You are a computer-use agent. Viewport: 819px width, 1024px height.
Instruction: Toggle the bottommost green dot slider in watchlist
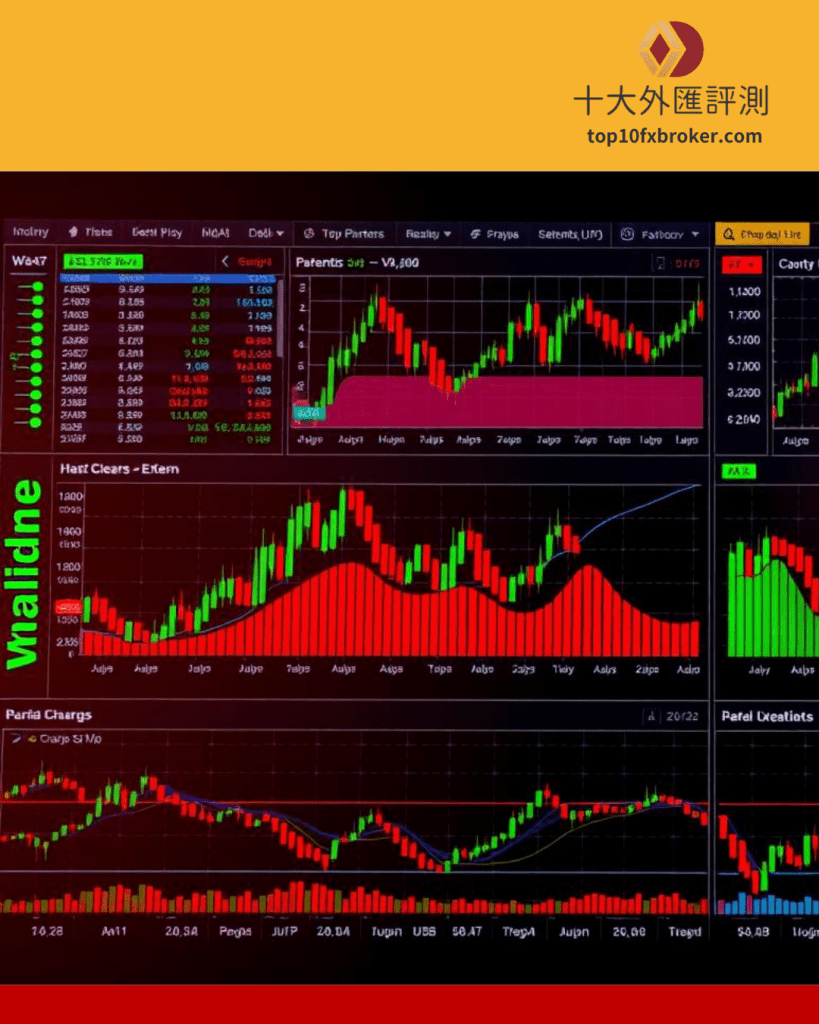coord(37,423)
